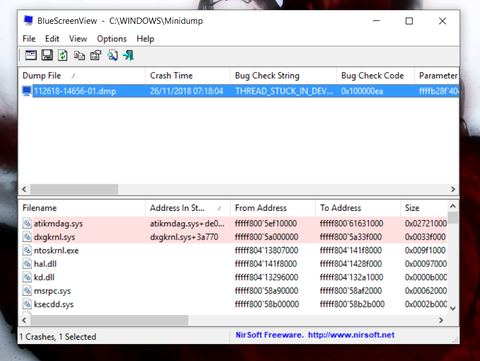
Task: Click status text 1 Crashes, 1 Selected
Action: coord(58,337)
